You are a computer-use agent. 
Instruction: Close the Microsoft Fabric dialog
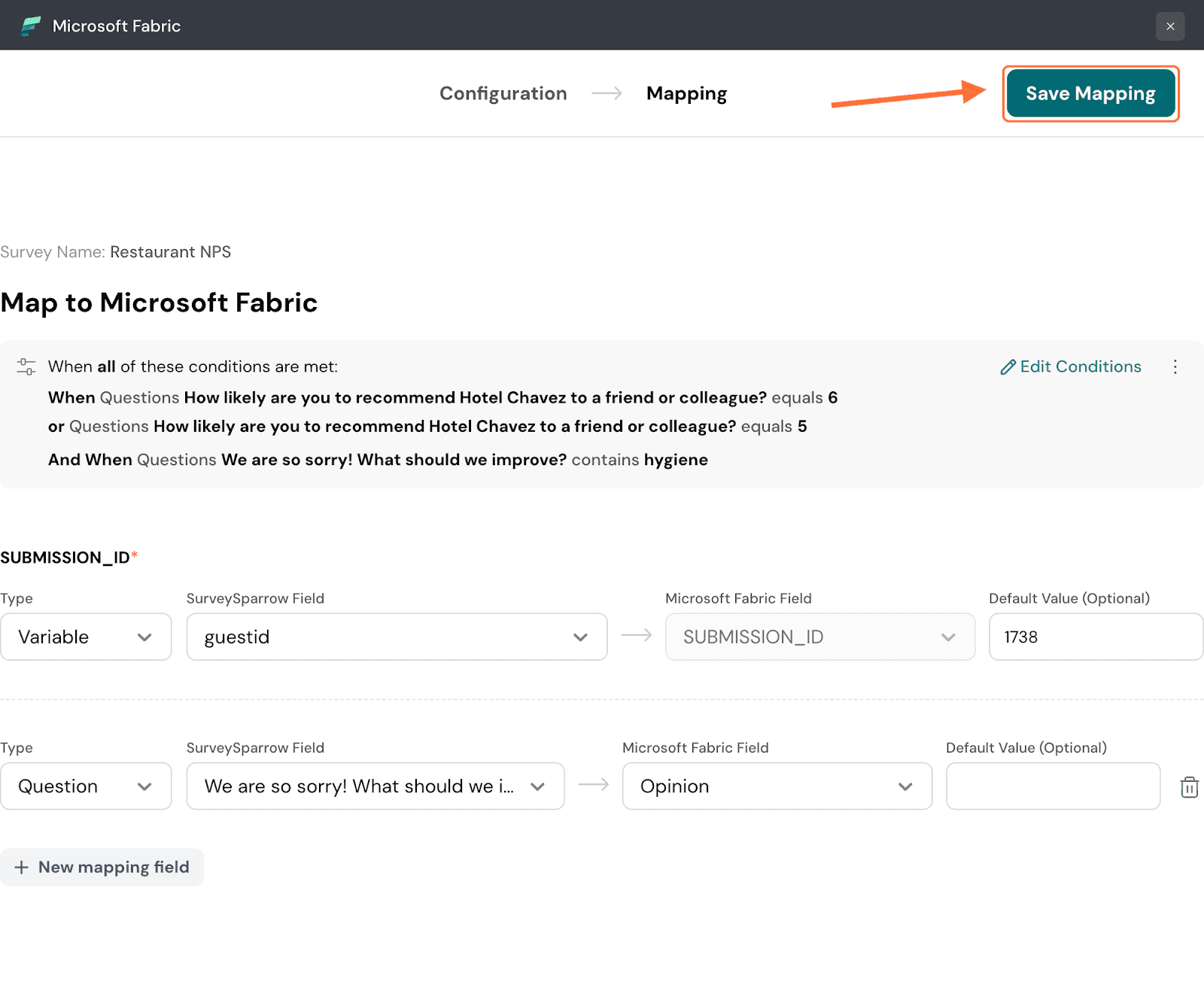tap(1170, 26)
